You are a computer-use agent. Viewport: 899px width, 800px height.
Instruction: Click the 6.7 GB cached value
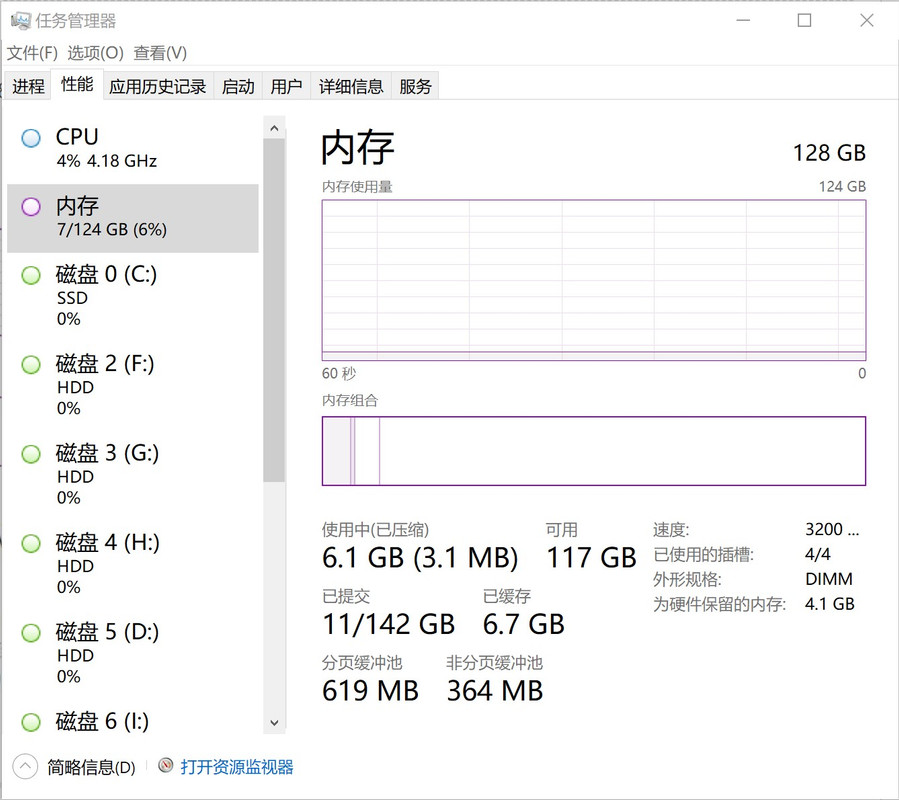[523, 625]
